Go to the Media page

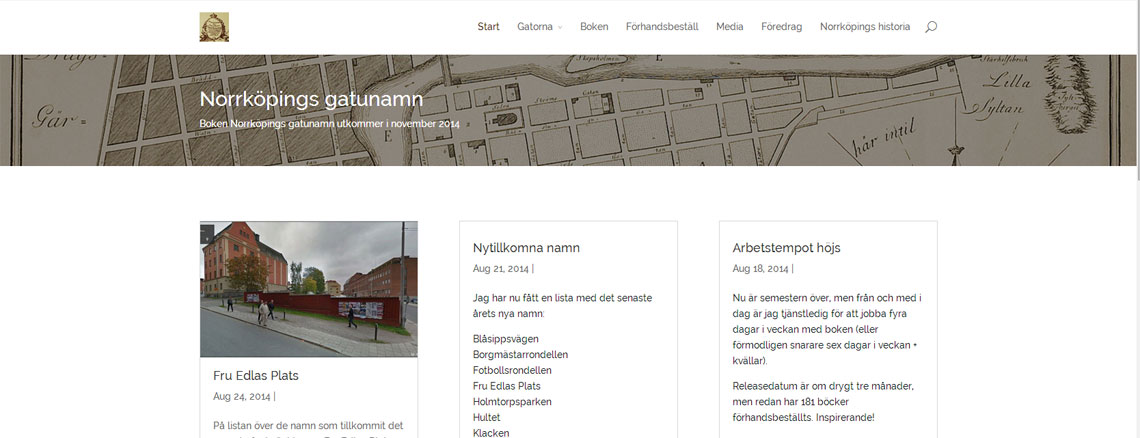(730, 27)
